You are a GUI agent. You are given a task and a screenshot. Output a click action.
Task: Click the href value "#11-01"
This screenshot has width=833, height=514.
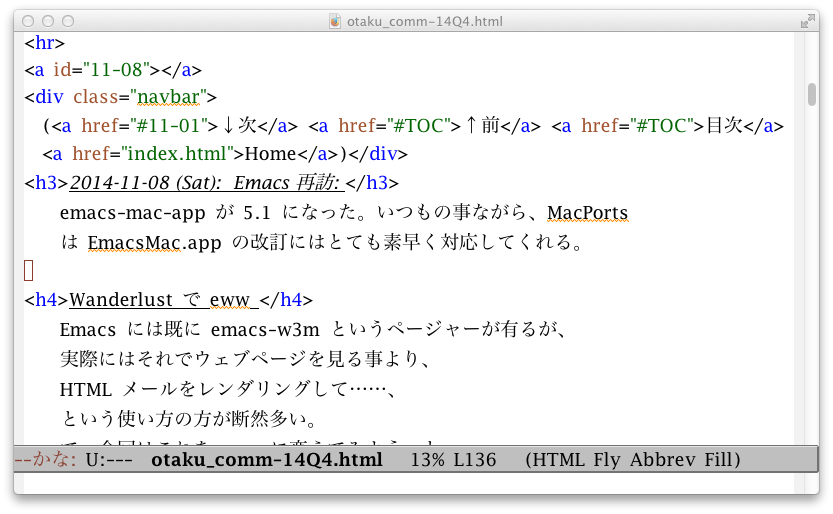168,126
